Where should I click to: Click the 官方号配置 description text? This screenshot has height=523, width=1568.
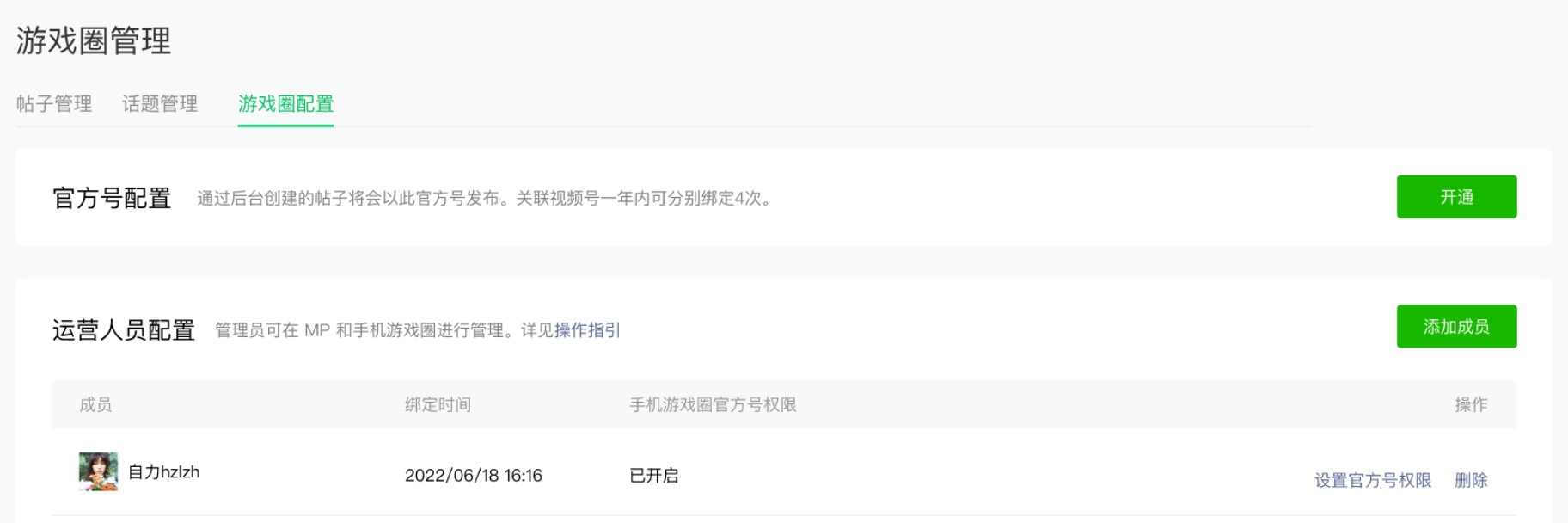[x=485, y=199]
